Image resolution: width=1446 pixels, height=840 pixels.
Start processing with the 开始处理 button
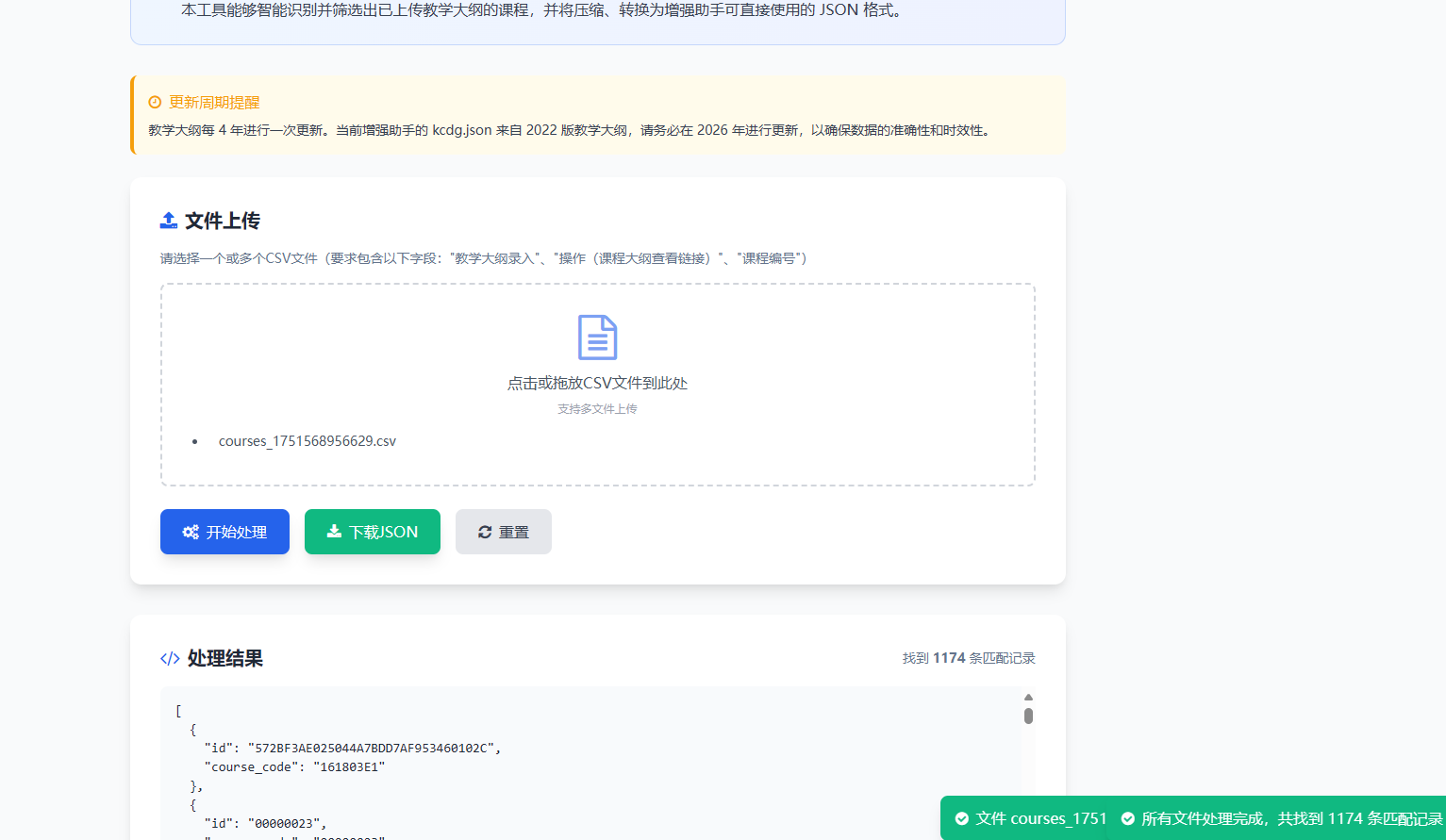224,532
